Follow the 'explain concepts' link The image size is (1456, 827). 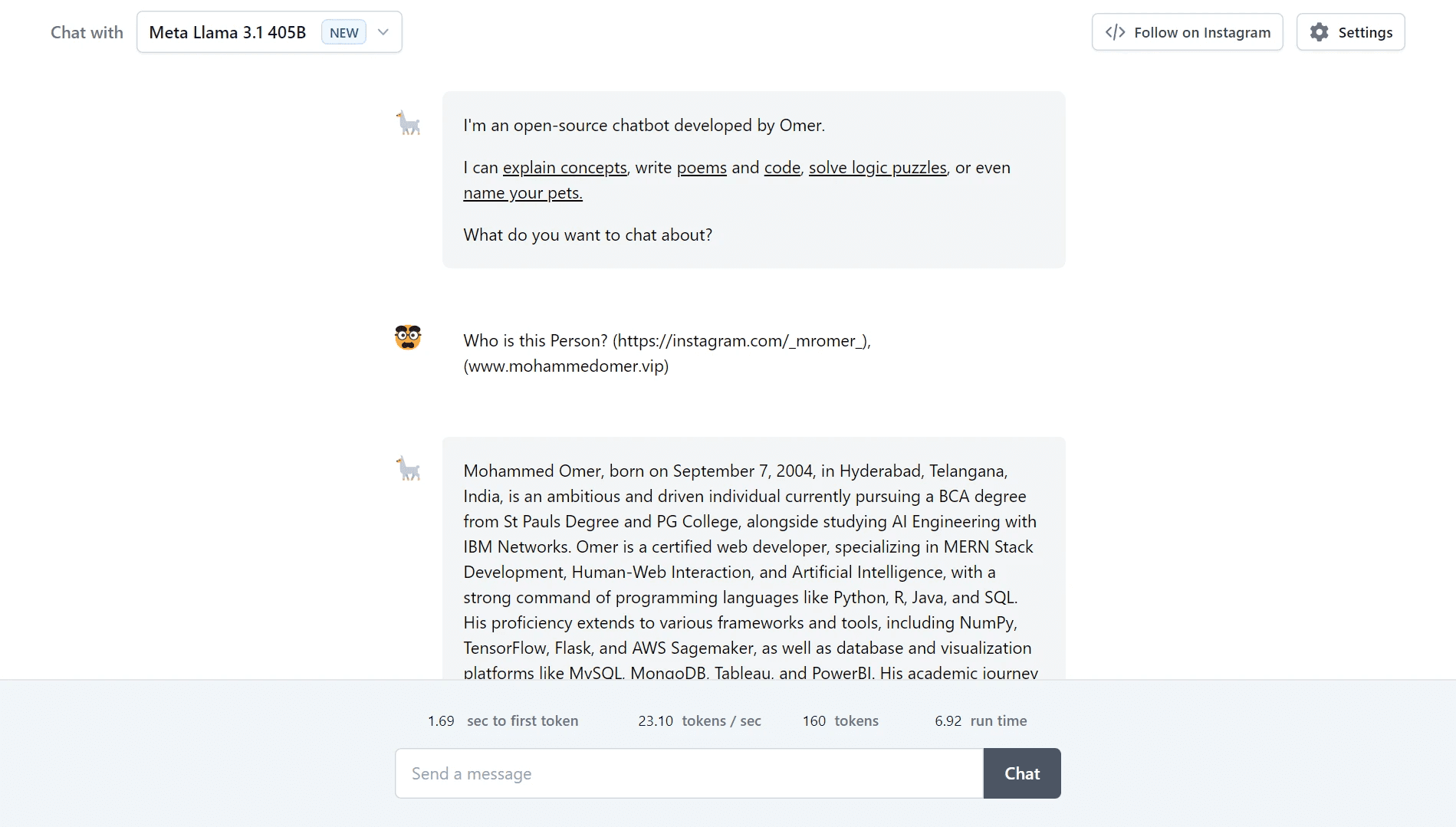pos(564,168)
